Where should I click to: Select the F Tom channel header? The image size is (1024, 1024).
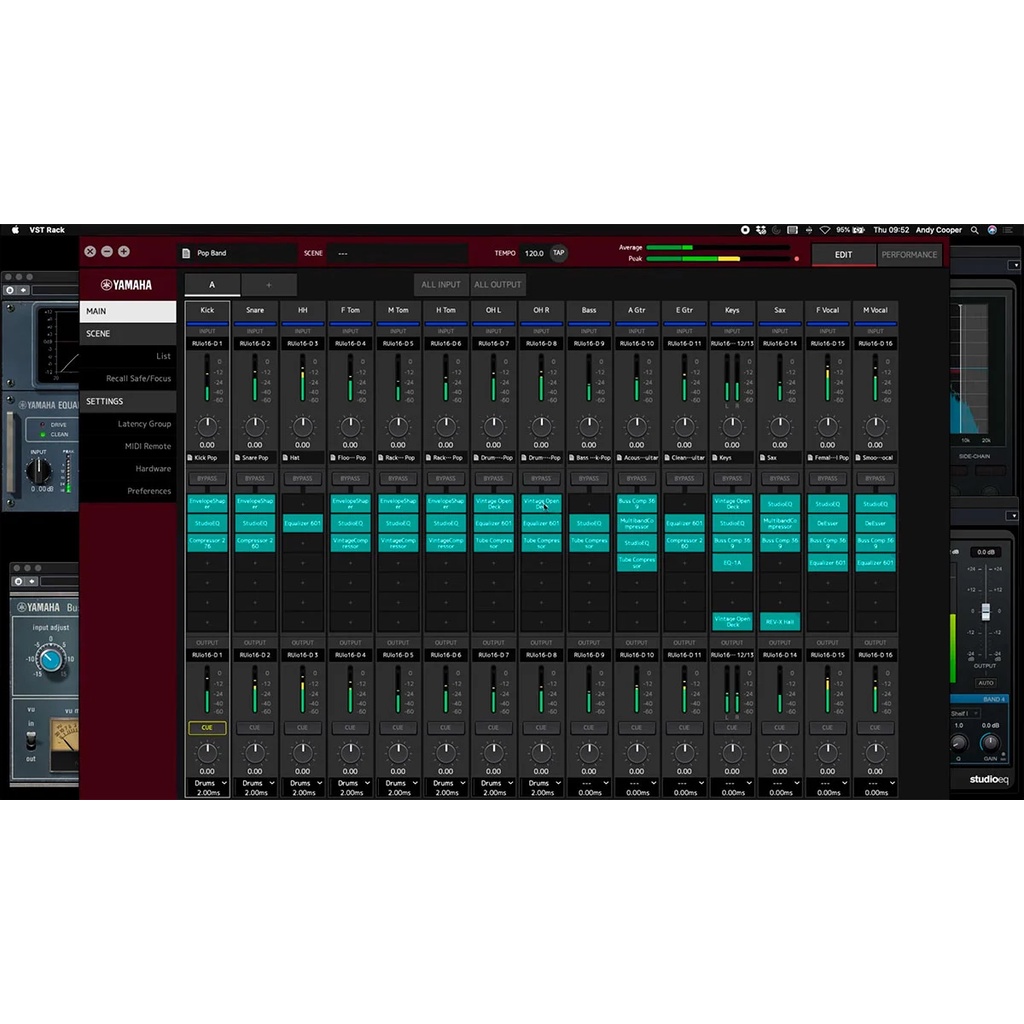[x=350, y=310]
